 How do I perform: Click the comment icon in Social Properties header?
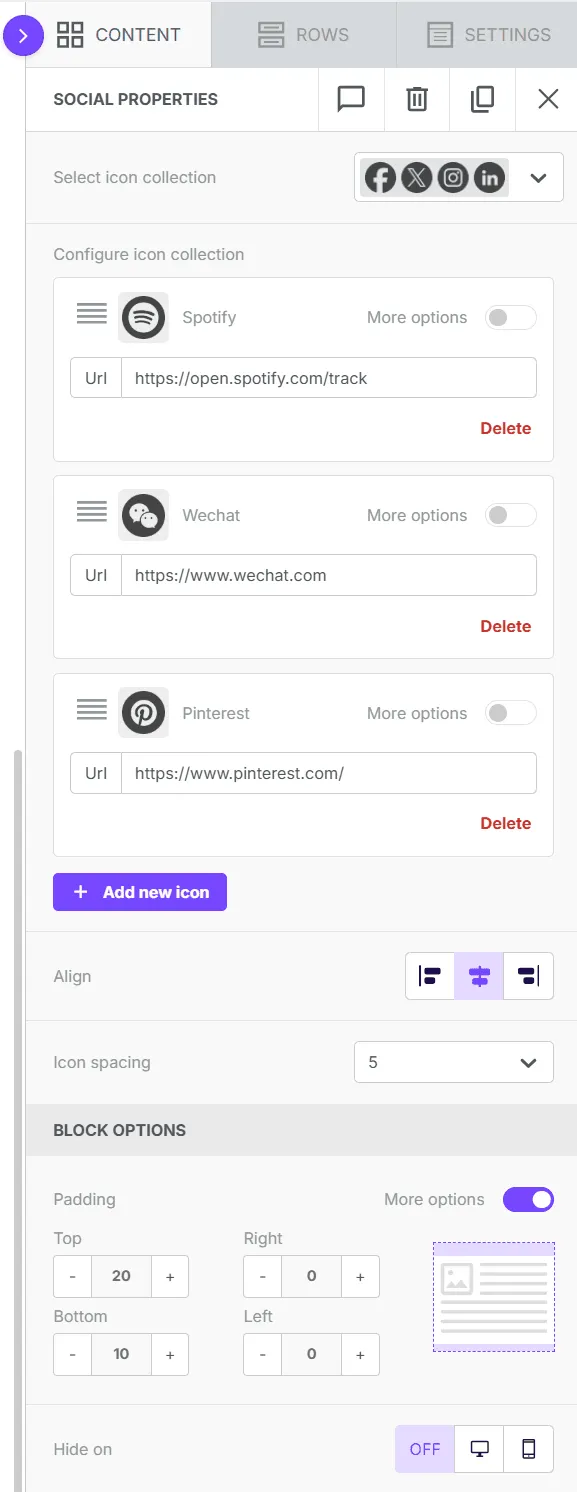(351, 99)
